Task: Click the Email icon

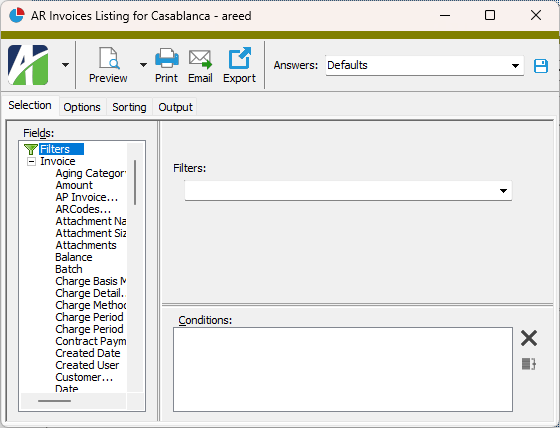Action: coord(200,59)
